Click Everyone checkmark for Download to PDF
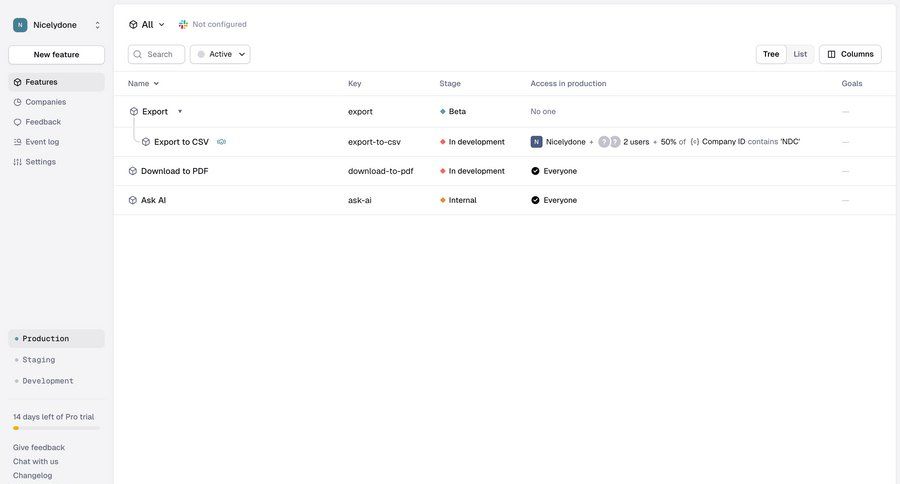900x484 pixels. tap(535, 171)
